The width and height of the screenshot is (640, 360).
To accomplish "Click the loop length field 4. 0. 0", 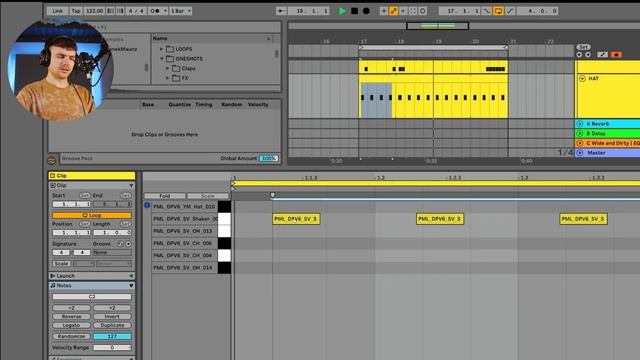I will click(538, 11).
